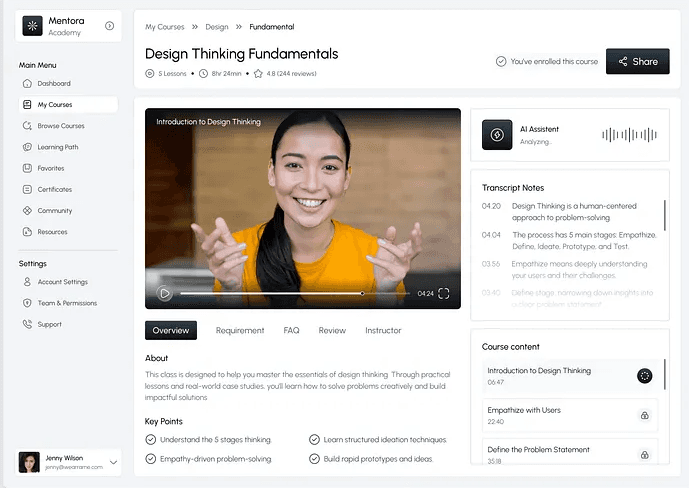Viewport: 689px width, 488px height.
Task: Click the AI Assistant icon
Action: tap(497, 135)
